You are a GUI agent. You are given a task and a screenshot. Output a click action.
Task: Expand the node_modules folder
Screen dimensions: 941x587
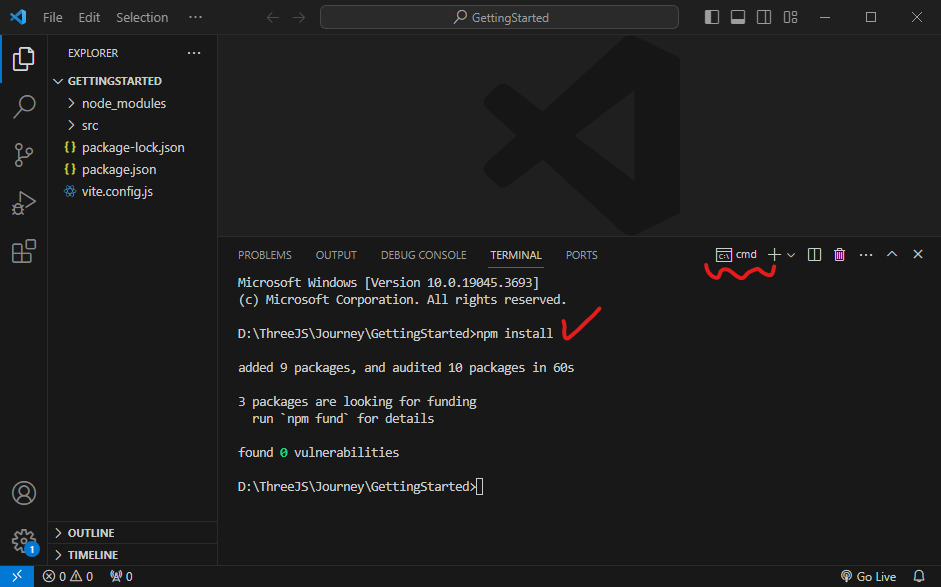click(x=133, y=103)
